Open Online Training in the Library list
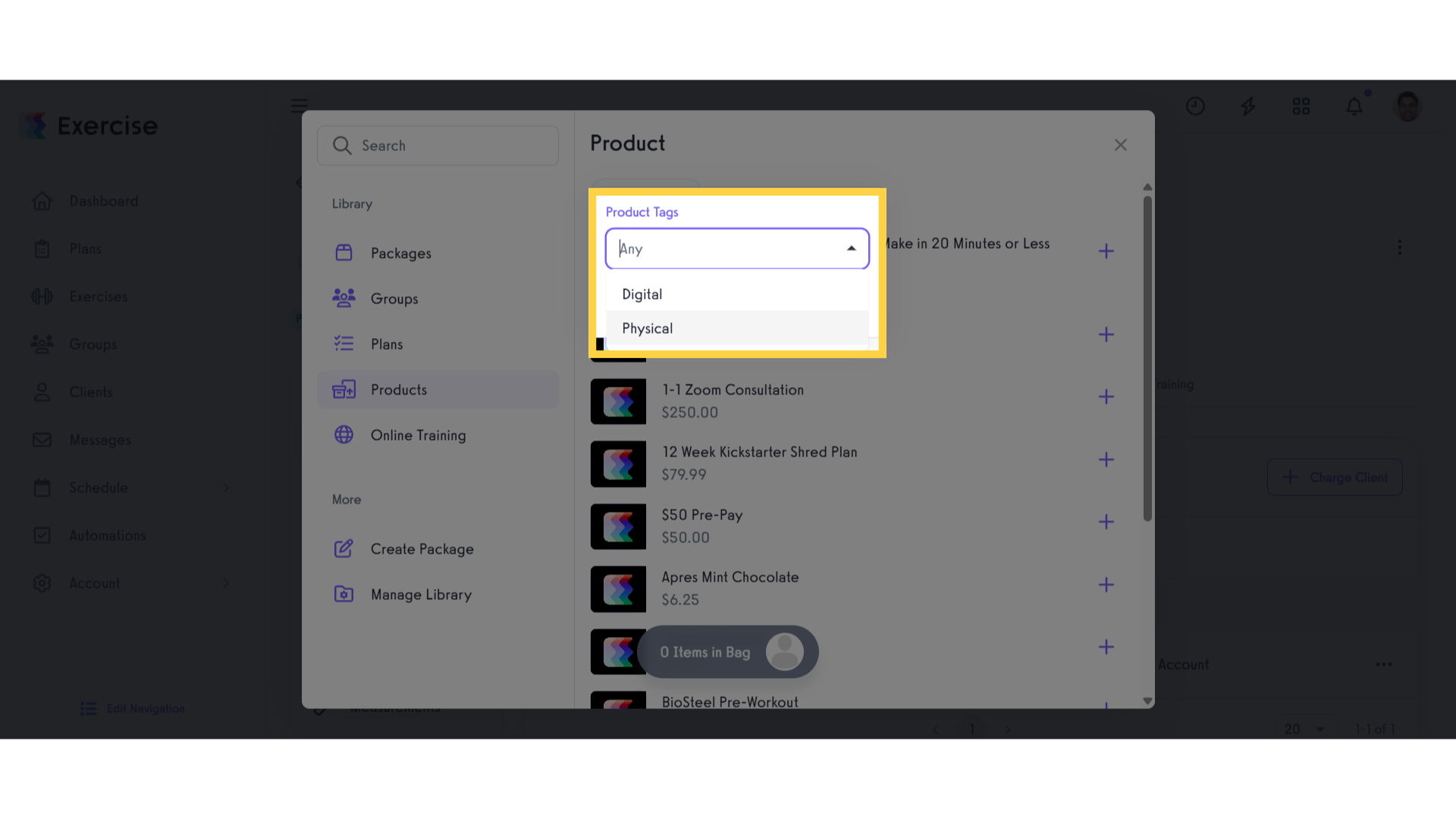Screen dimensions: 1456x819 coord(438,435)
